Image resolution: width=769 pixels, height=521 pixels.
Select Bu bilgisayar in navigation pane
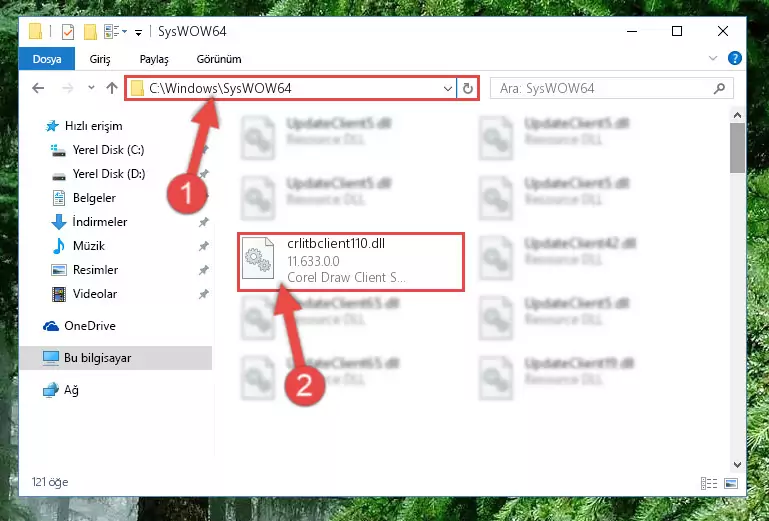click(x=116, y=358)
